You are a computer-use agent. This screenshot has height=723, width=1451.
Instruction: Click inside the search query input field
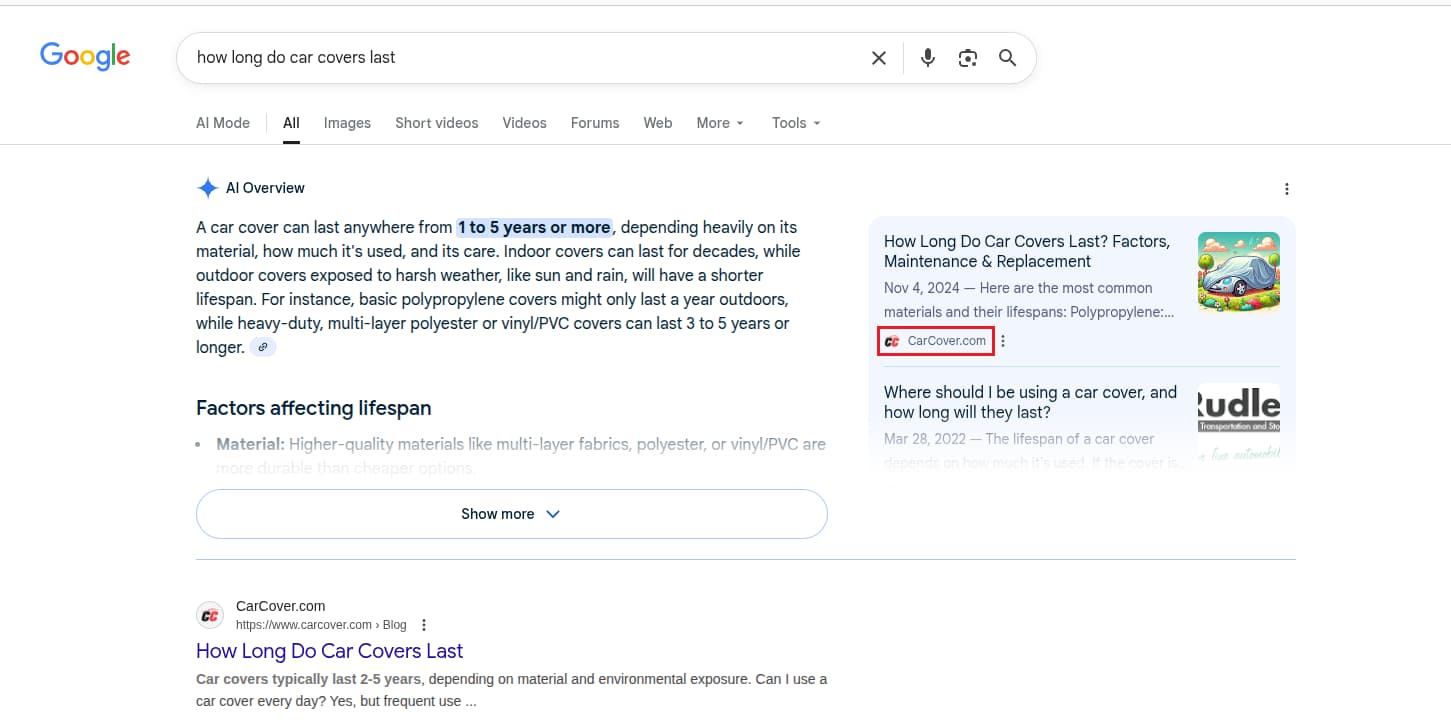pos(500,57)
